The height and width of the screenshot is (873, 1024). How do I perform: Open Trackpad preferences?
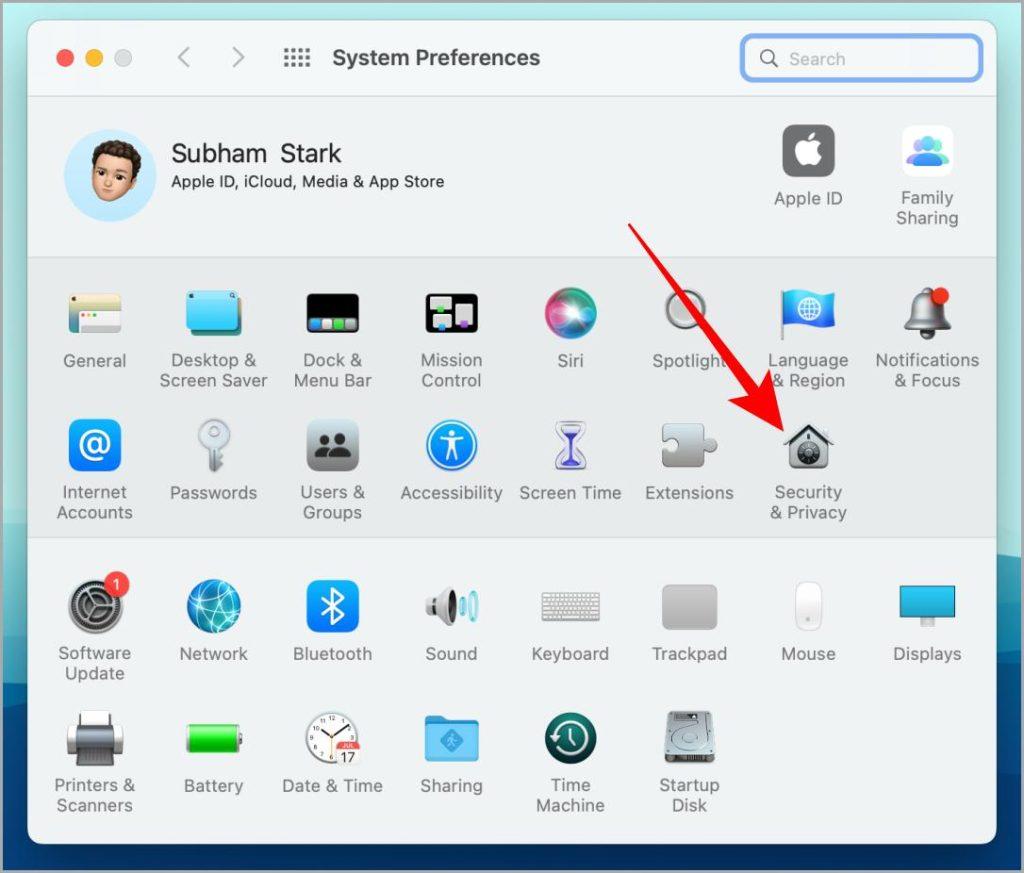coord(689,606)
